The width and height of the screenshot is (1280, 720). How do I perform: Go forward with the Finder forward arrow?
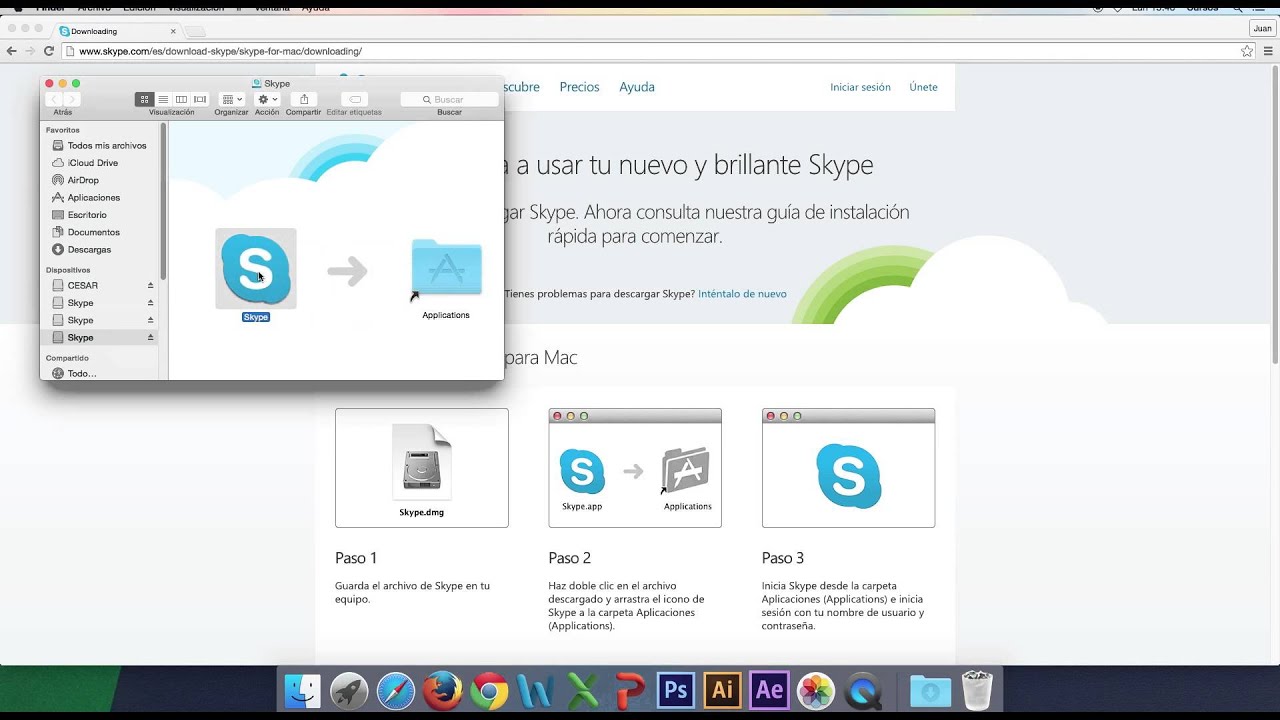click(71, 99)
